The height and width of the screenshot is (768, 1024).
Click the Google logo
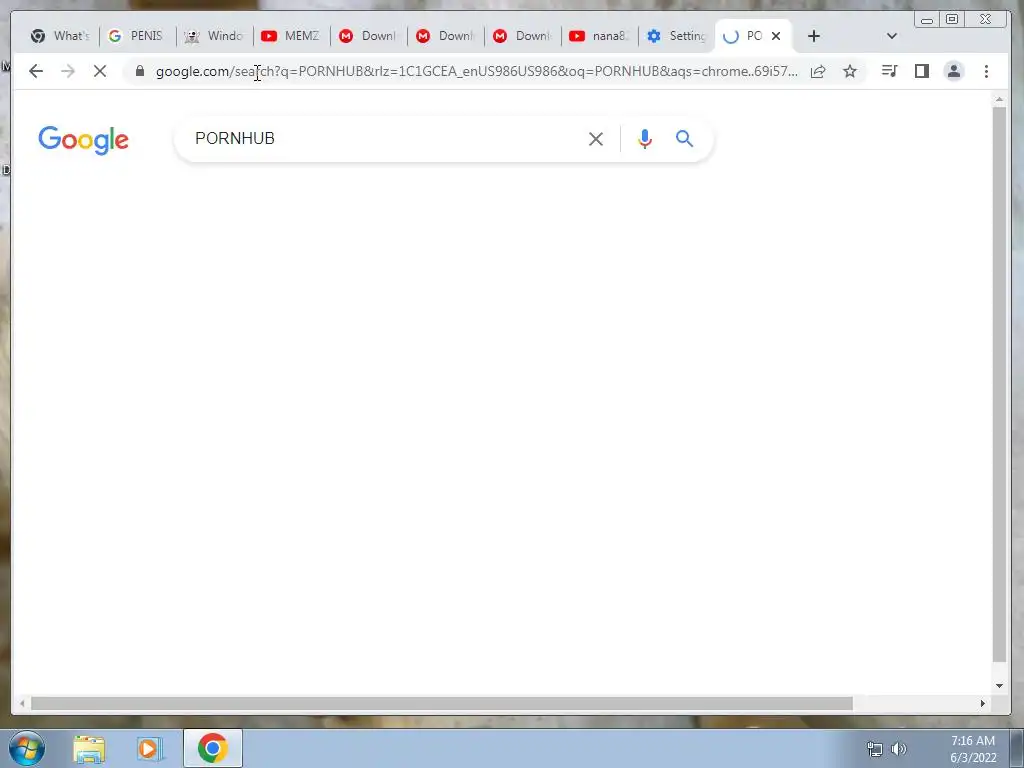point(84,140)
